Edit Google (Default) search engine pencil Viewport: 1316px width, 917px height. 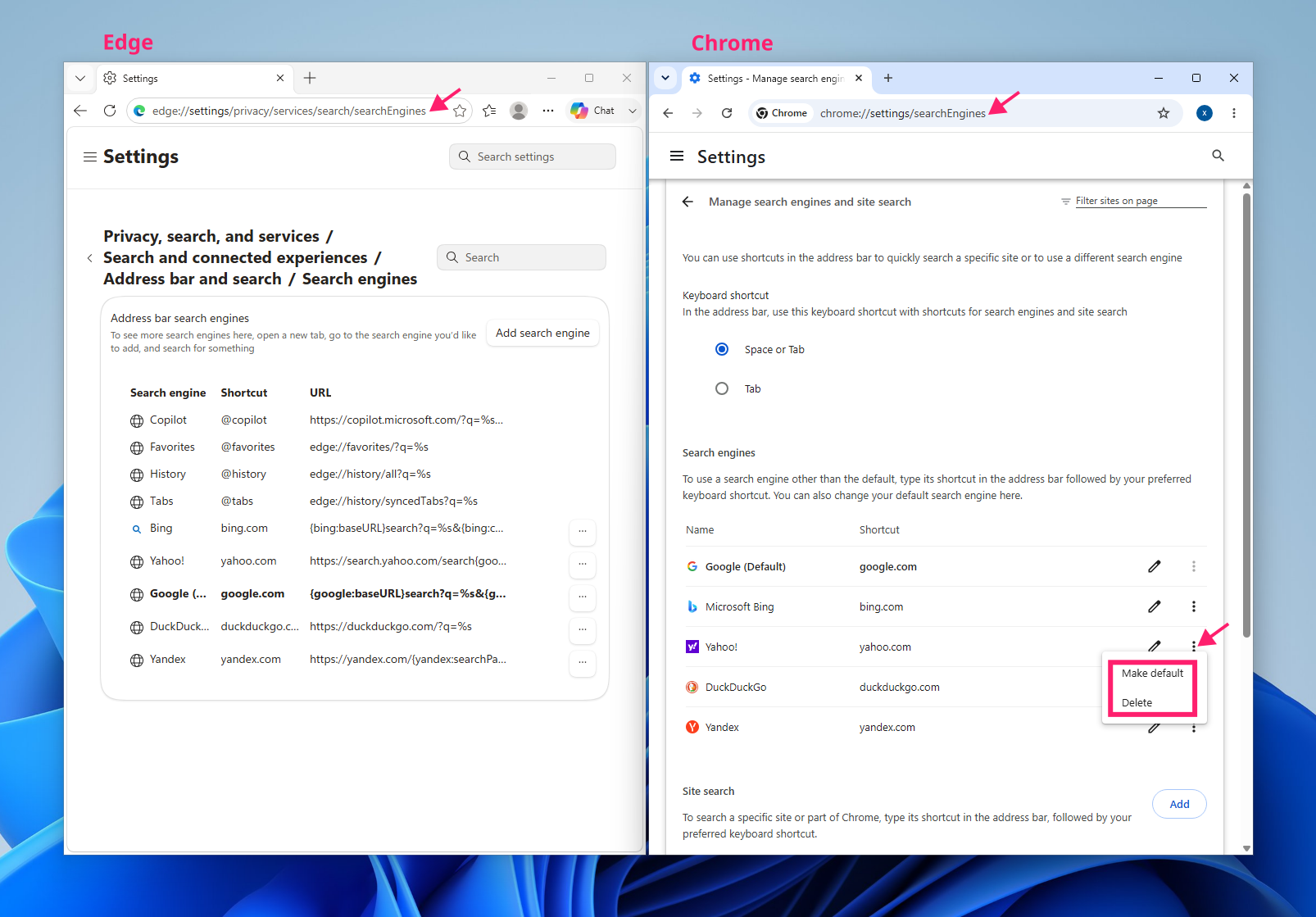1155,566
